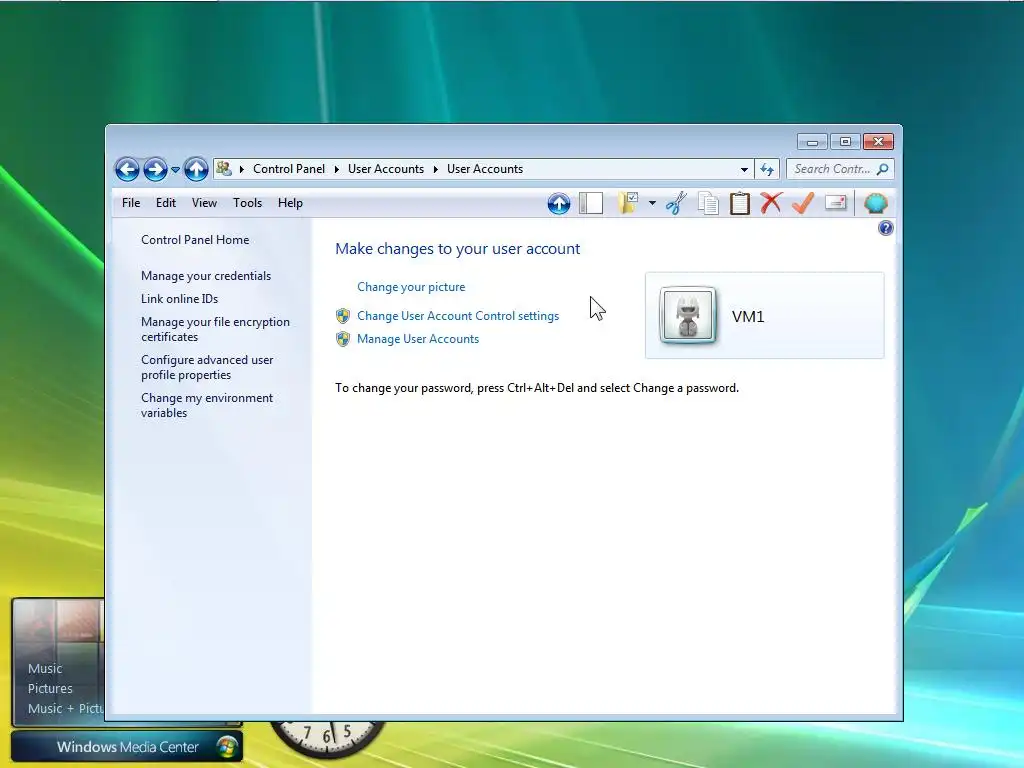Open Change my environment variables
This screenshot has width=1024, height=768.
pyautogui.click(x=207, y=405)
